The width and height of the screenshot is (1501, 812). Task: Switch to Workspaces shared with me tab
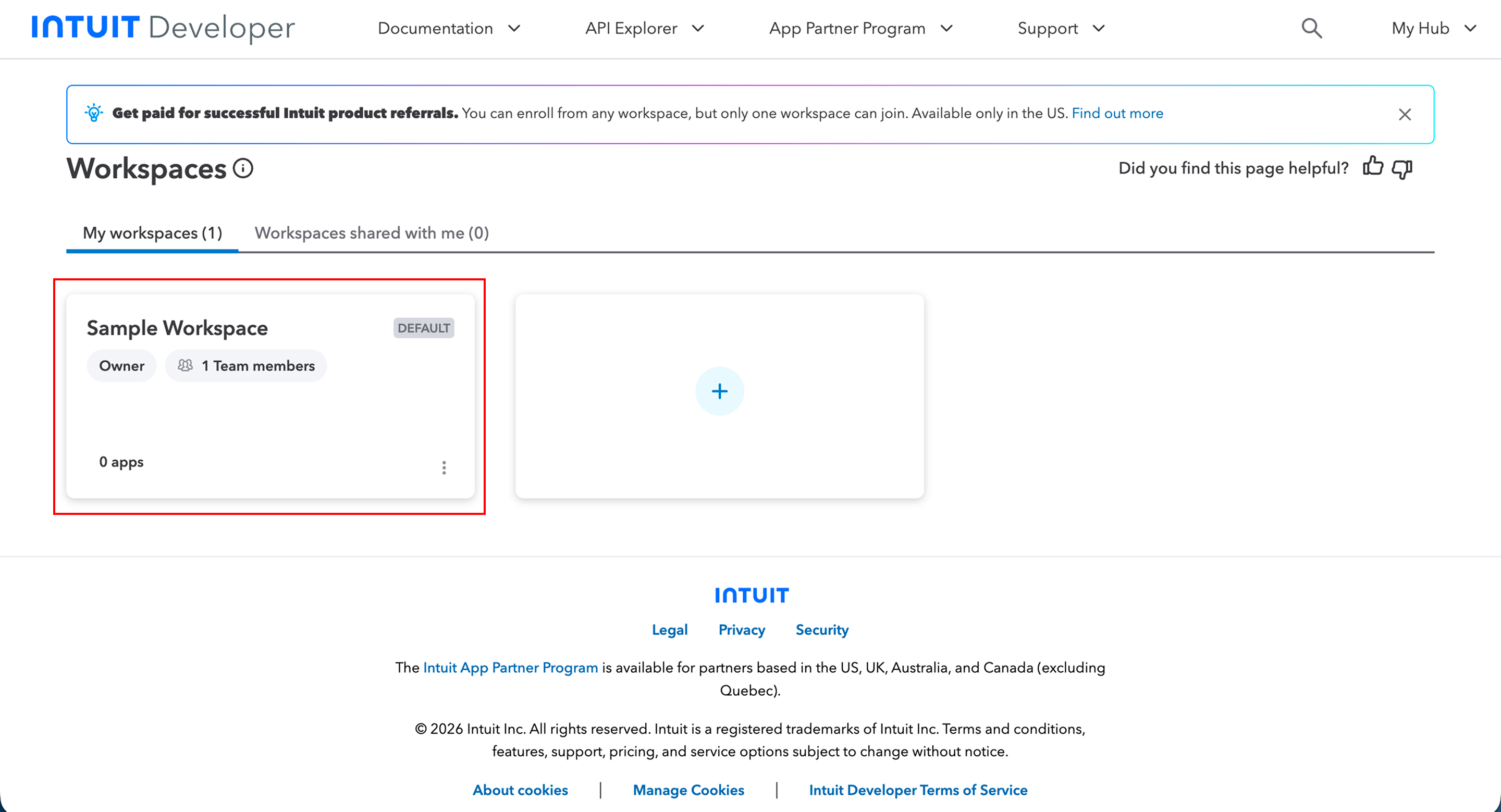click(371, 233)
